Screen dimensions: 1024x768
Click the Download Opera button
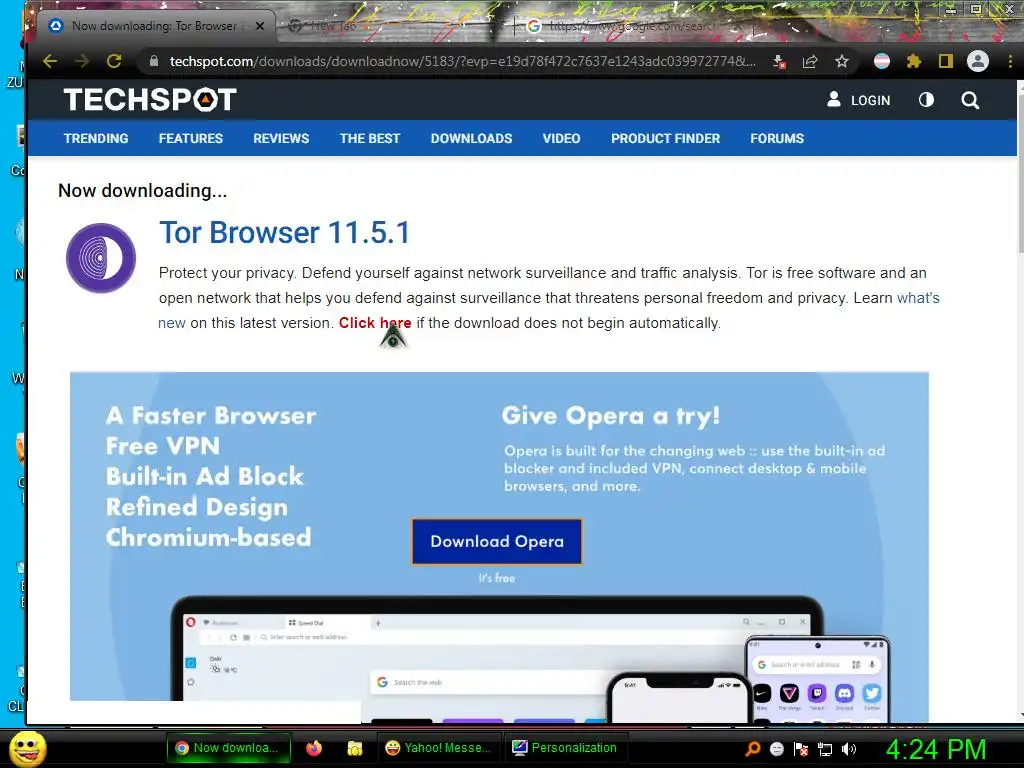496,541
